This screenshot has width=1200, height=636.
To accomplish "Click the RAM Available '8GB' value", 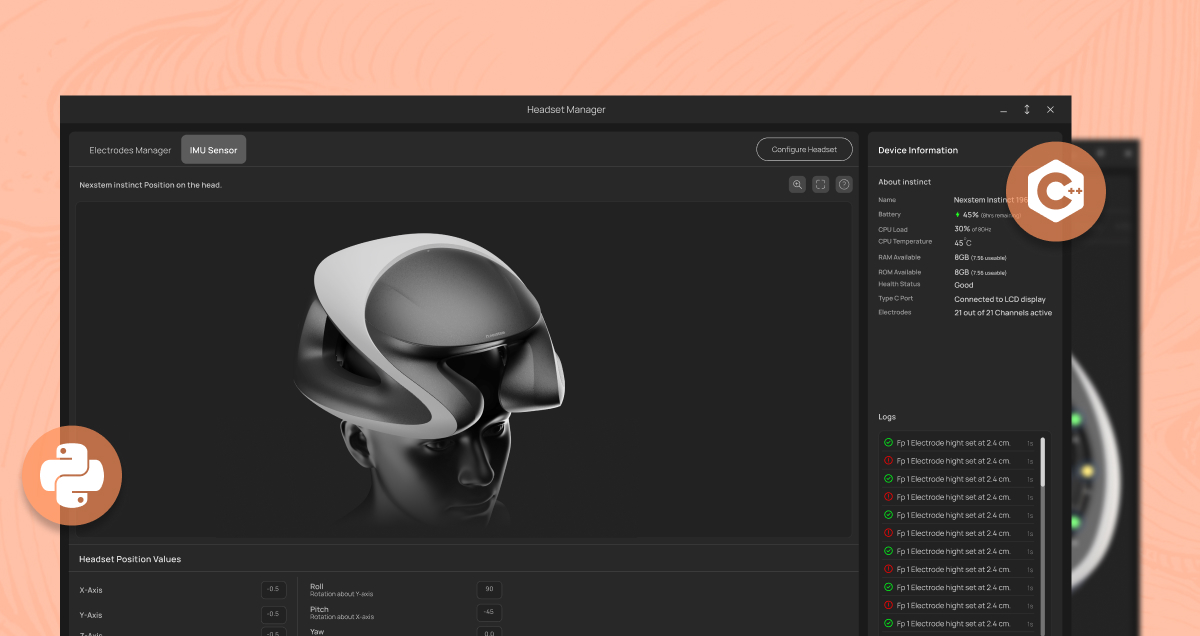I will 961,258.
